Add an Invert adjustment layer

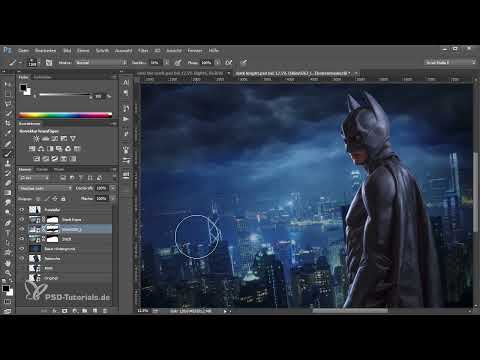click(36, 159)
